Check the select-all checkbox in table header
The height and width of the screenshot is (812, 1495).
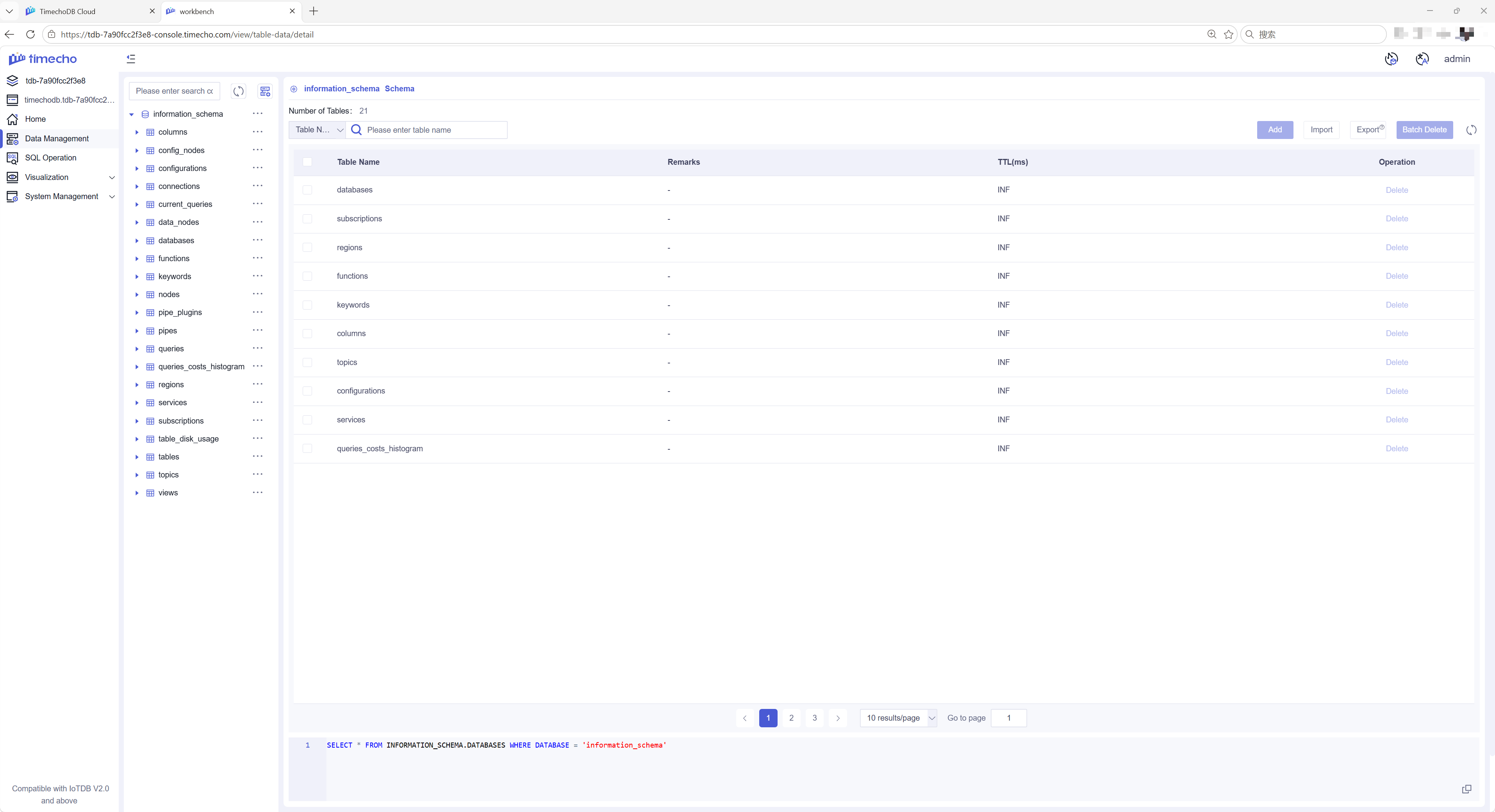(308, 162)
